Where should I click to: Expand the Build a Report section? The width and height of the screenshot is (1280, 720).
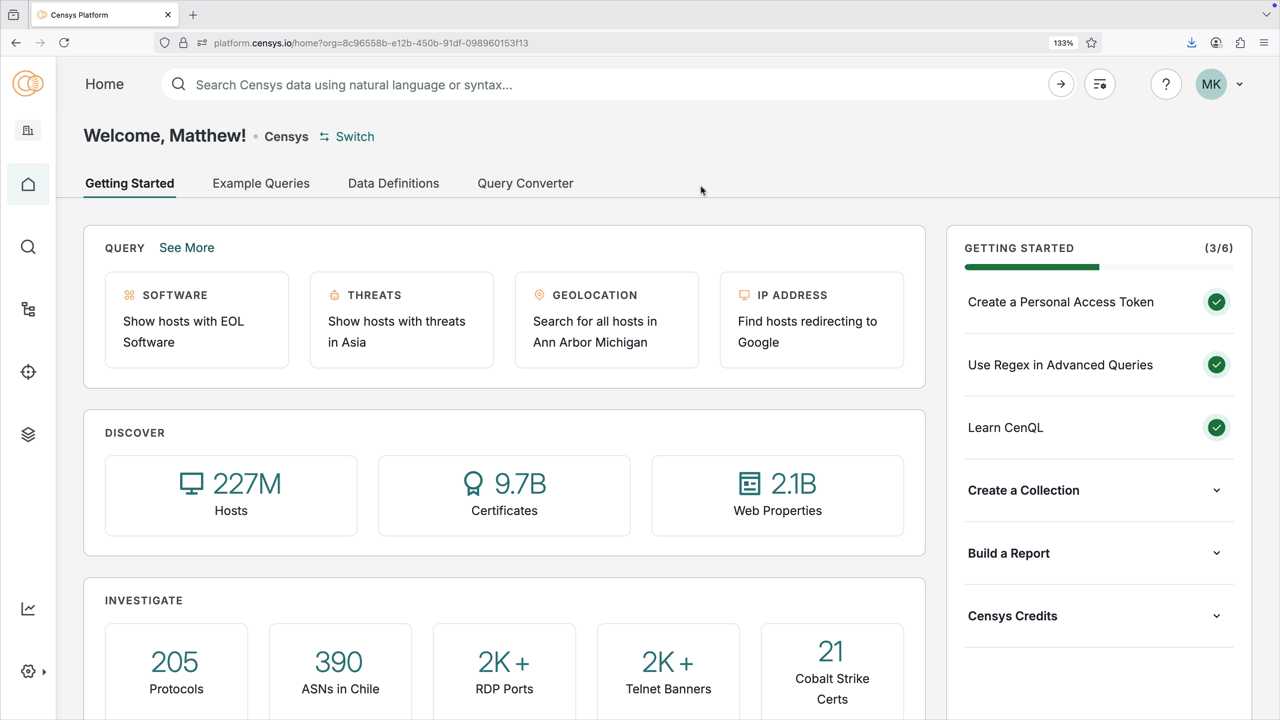coord(1099,554)
